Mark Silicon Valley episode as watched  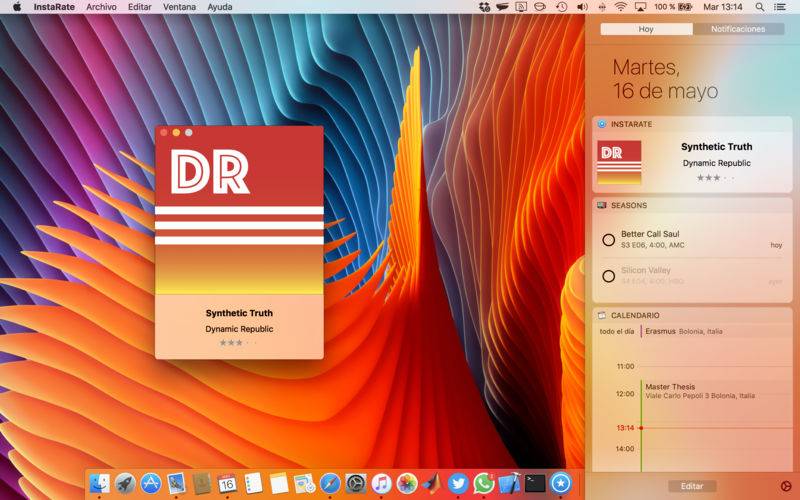pos(608,276)
